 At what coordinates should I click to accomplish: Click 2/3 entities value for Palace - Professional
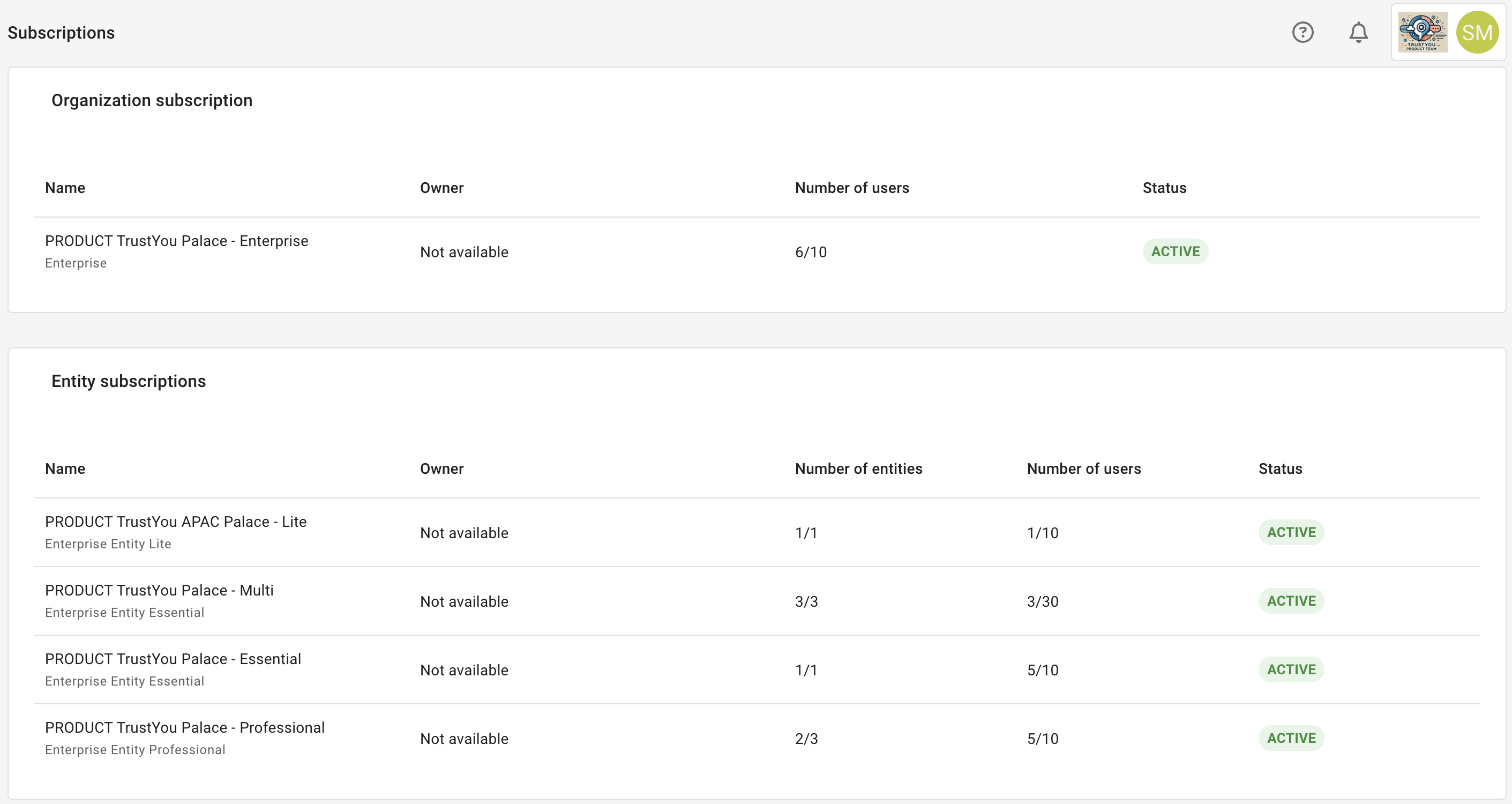click(806, 739)
